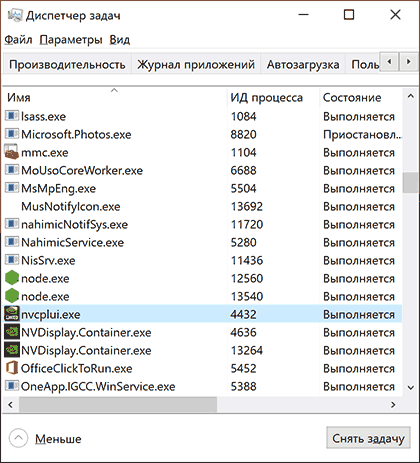Select the mmc.exe process name
The width and height of the screenshot is (420, 463).
(x=45, y=152)
